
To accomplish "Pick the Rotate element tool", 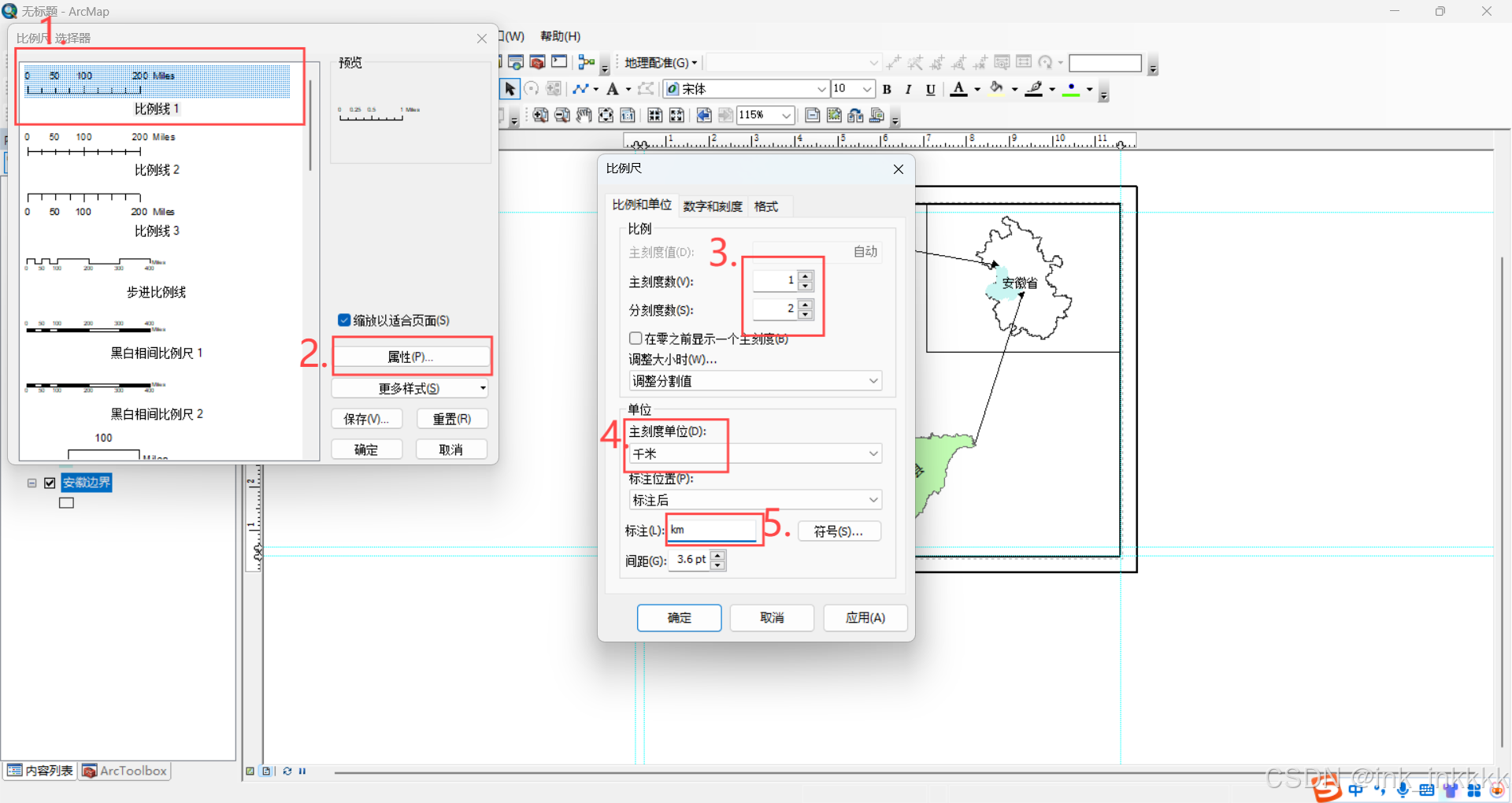I will 532,89.
